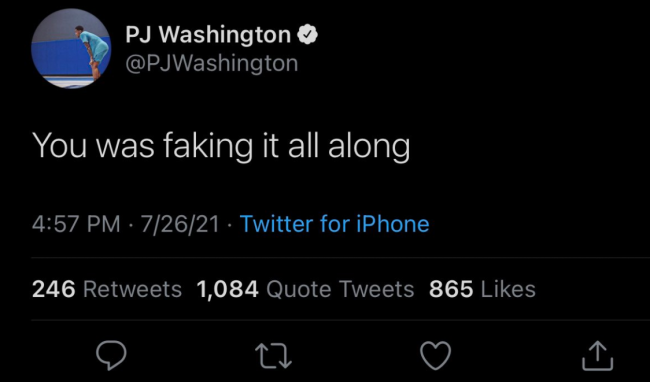Click the word "Likes" label
This screenshot has height=382, width=650.
(509, 289)
